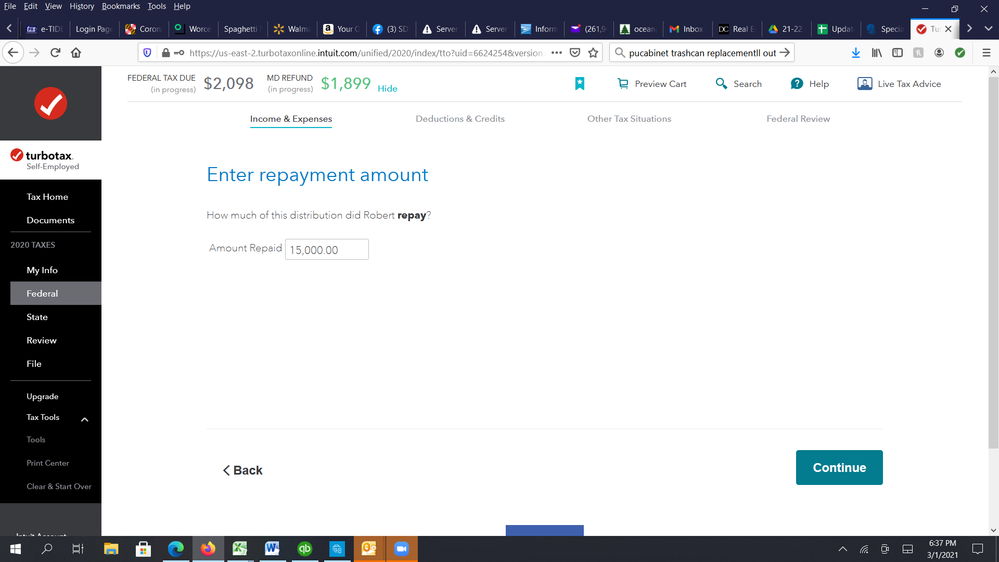
Task: Go back in browser history
Action: pyautogui.click(x=13, y=53)
